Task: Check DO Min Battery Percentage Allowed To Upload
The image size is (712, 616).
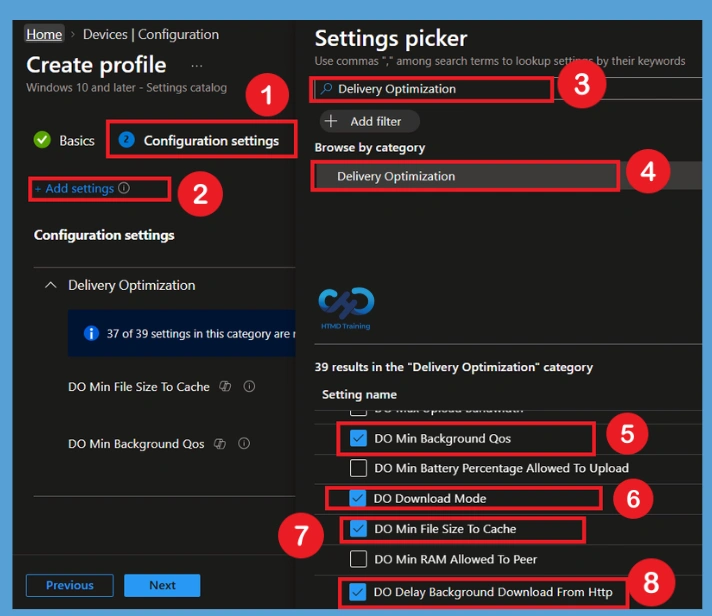Action: (x=358, y=468)
